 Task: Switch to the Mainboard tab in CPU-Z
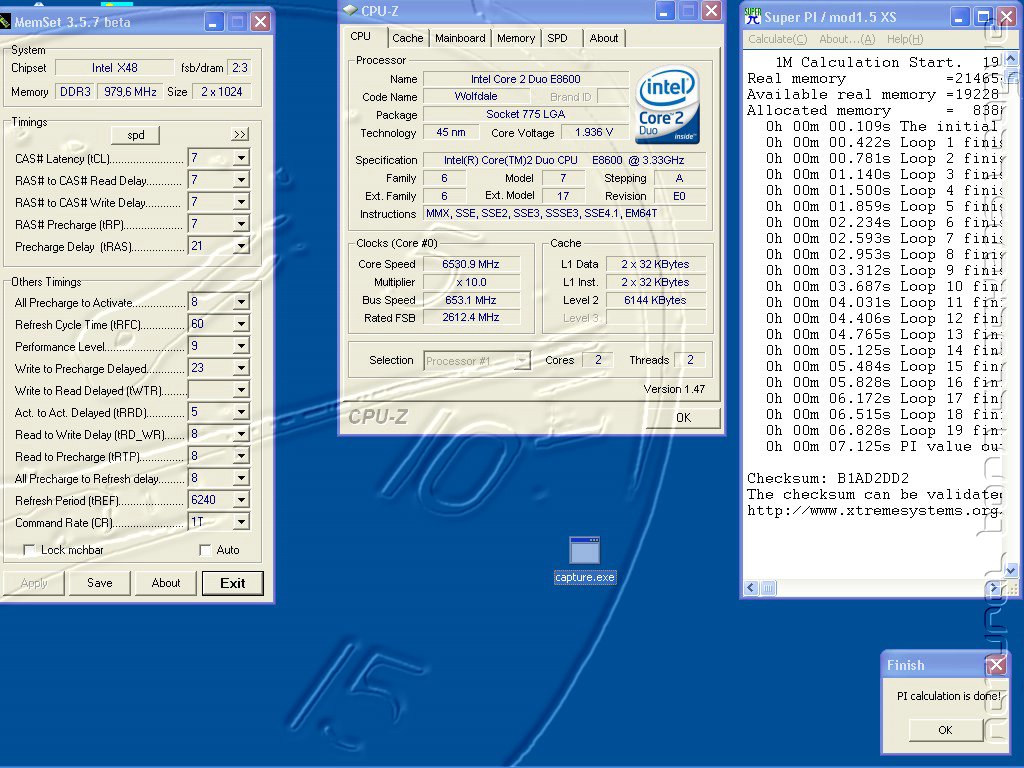460,38
